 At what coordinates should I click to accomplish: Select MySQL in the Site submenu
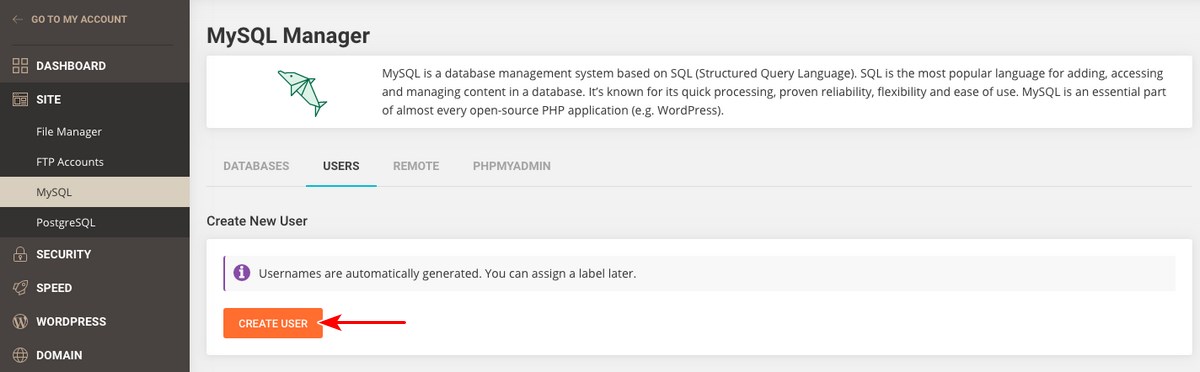pos(94,192)
